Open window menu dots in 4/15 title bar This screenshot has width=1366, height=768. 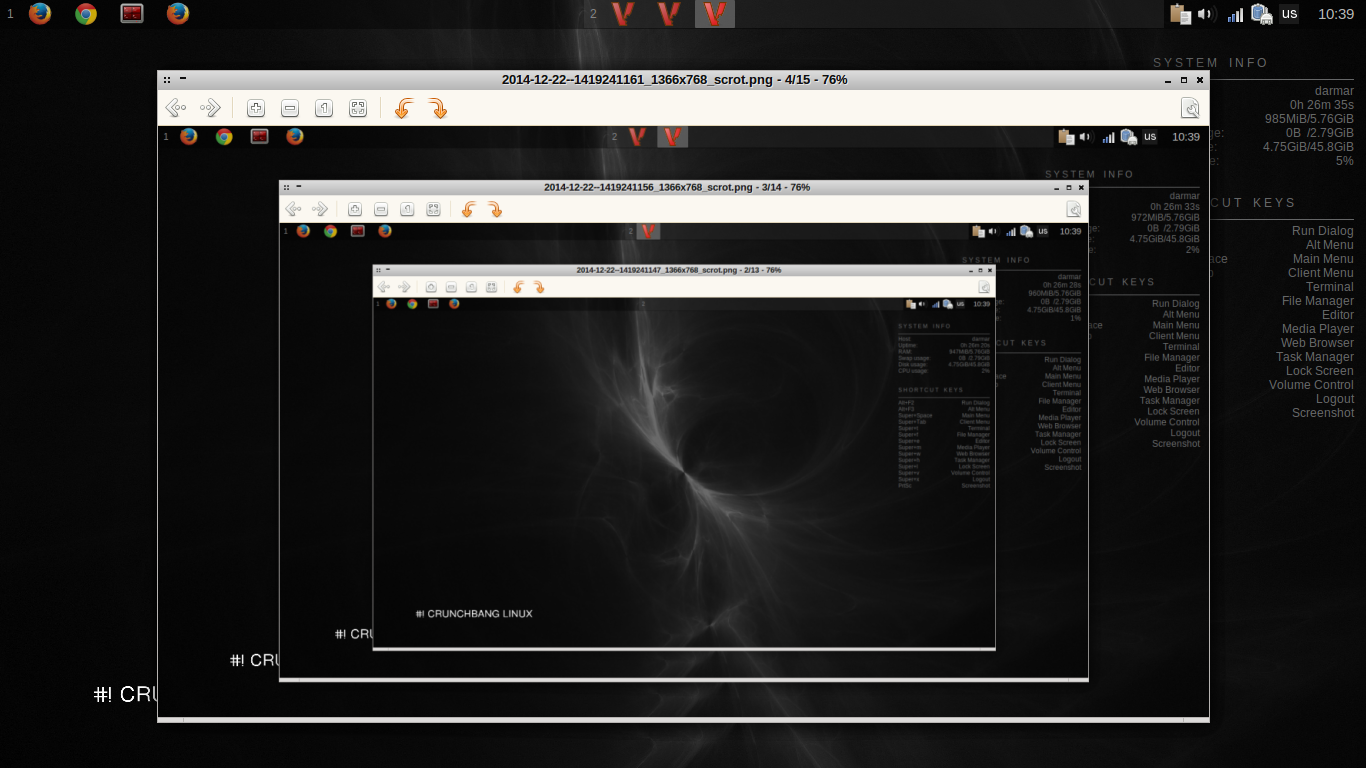coord(167,80)
